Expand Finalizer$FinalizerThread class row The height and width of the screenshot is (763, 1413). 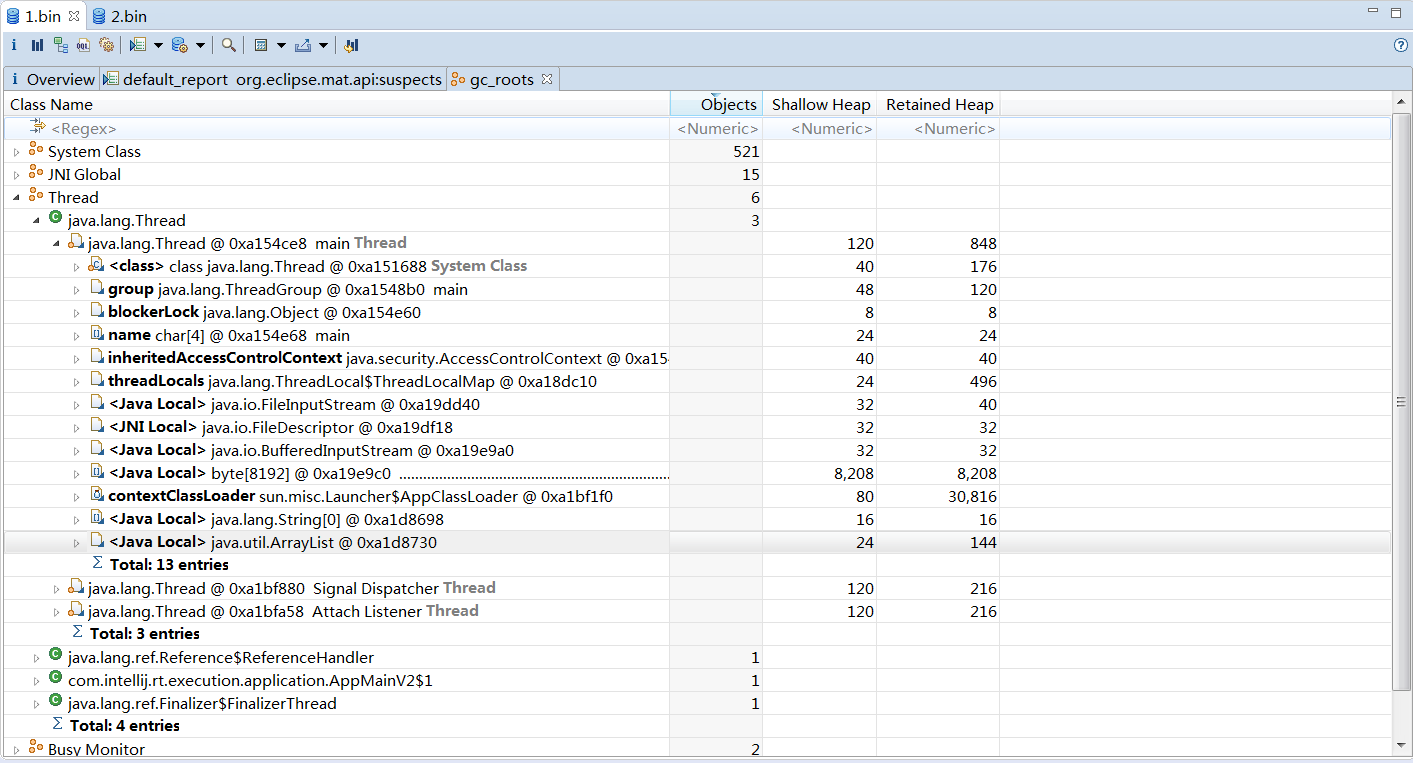[36, 704]
